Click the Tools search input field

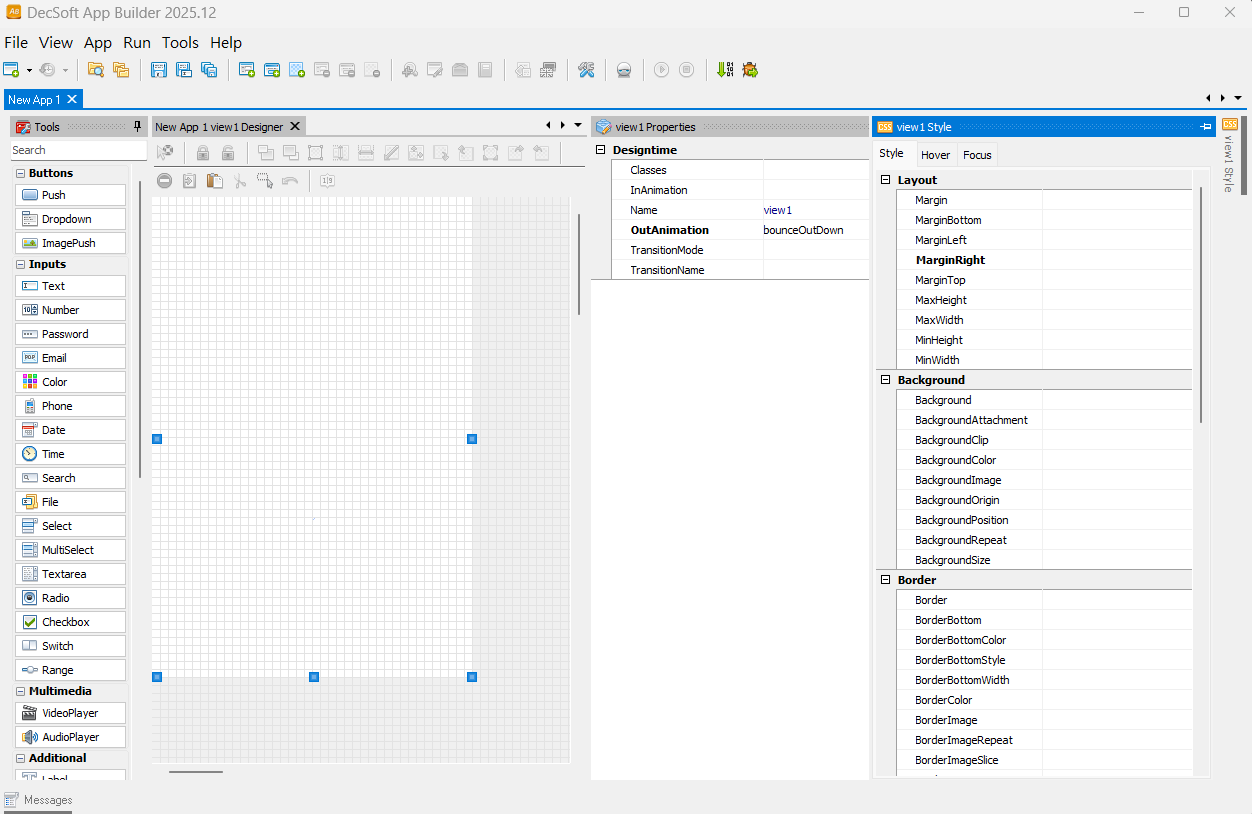pyautogui.click(x=78, y=150)
